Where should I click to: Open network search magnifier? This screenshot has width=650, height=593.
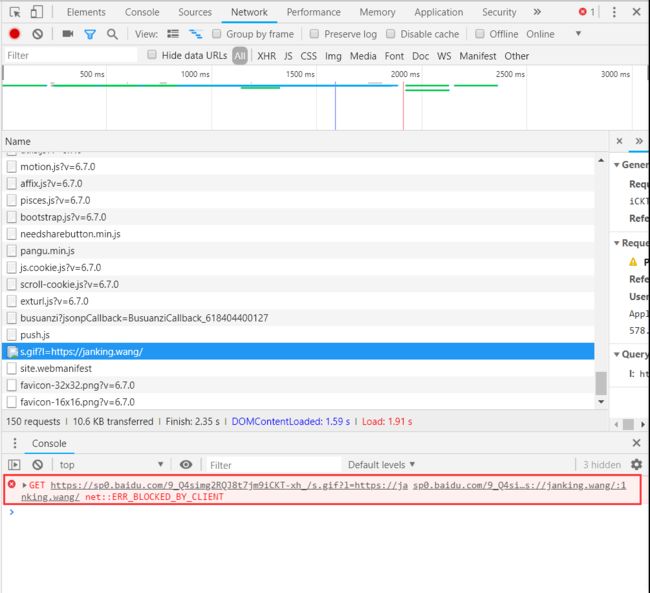click(112, 34)
